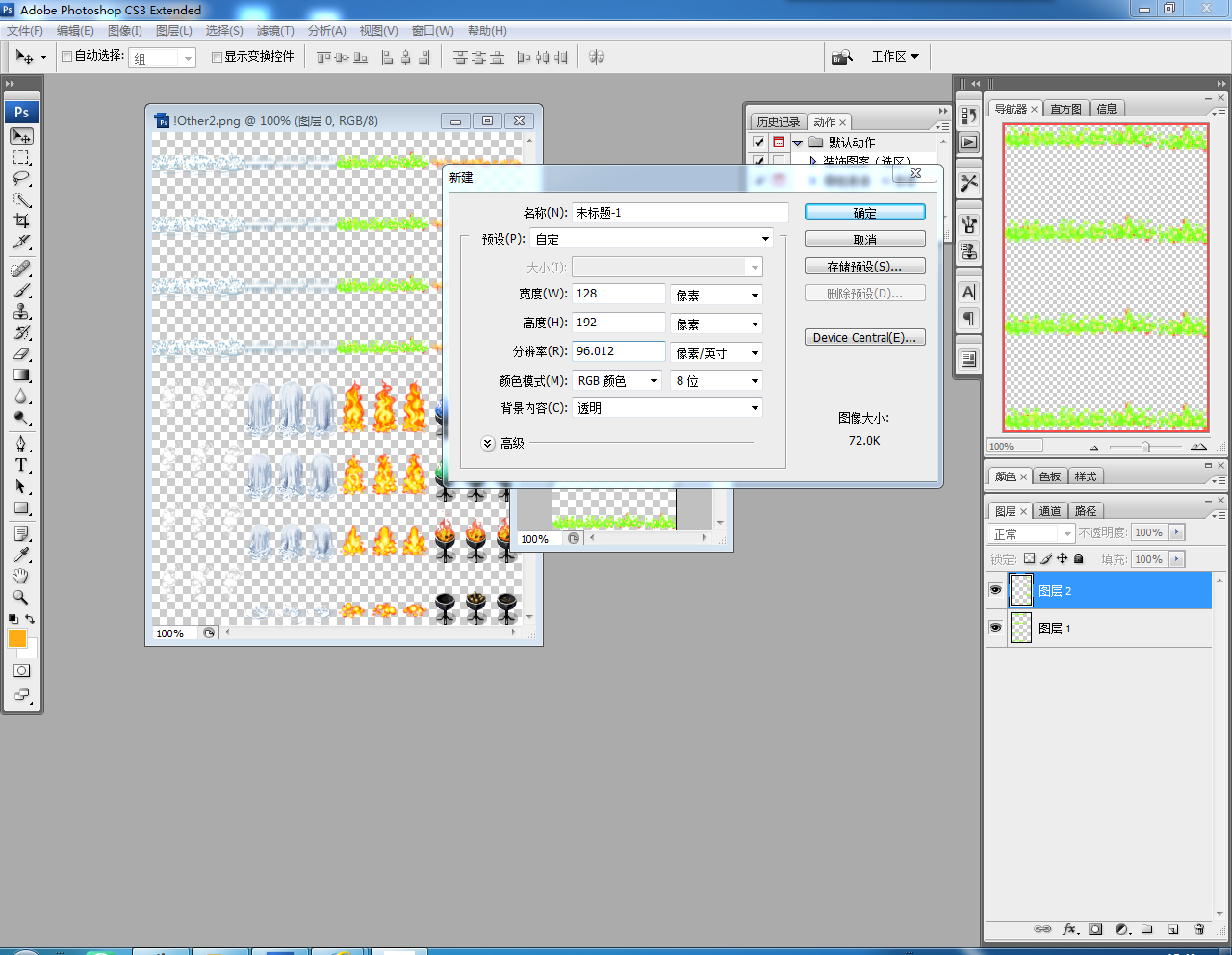Enable the 显示变换控件 checkbox
The image size is (1232, 955).
tap(217, 57)
